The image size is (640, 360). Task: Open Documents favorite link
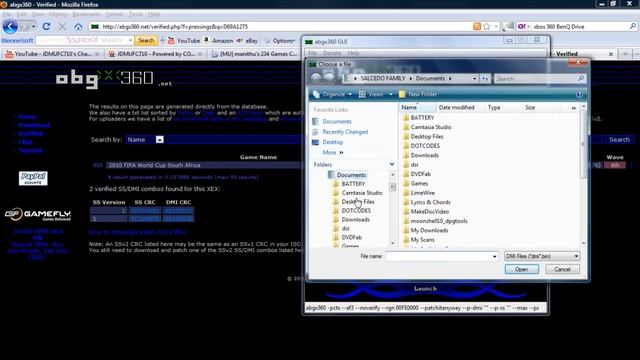tap(337, 122)
